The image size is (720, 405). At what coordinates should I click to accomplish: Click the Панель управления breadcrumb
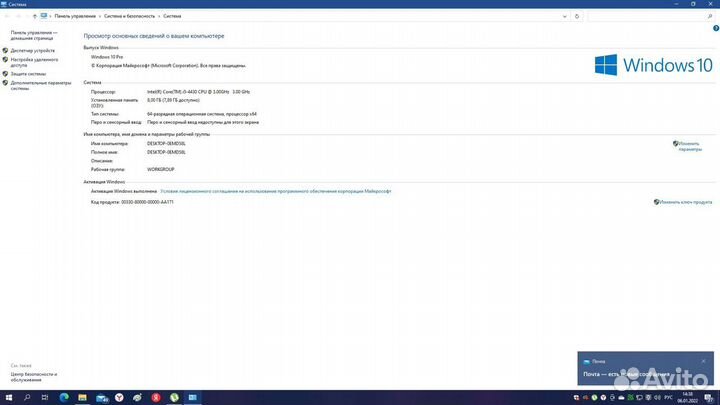point(75,16)
